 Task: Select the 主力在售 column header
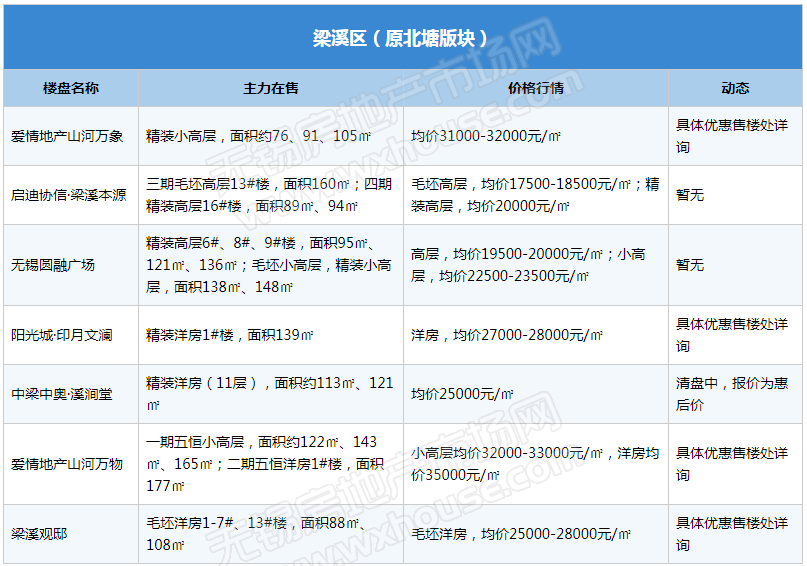(271, 89)
